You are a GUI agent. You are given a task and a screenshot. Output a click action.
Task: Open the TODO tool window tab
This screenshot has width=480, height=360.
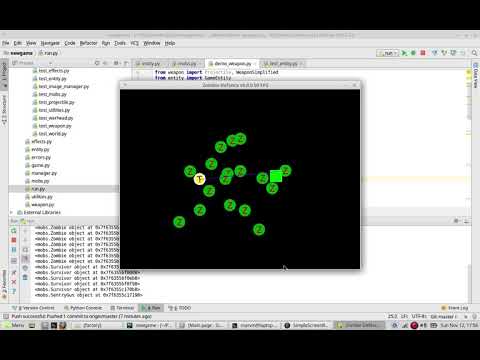click(x=179, y=308)
